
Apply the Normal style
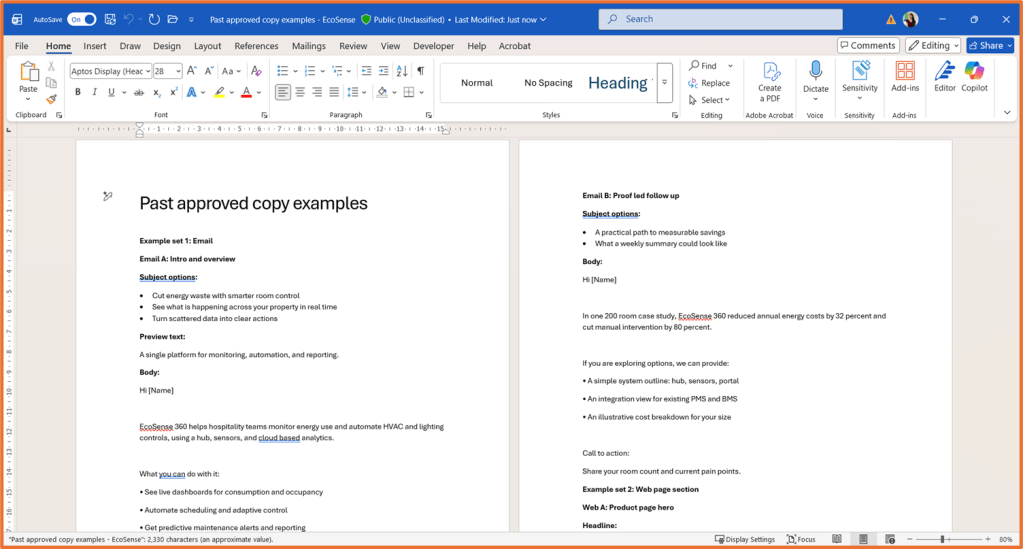[477, 83]
